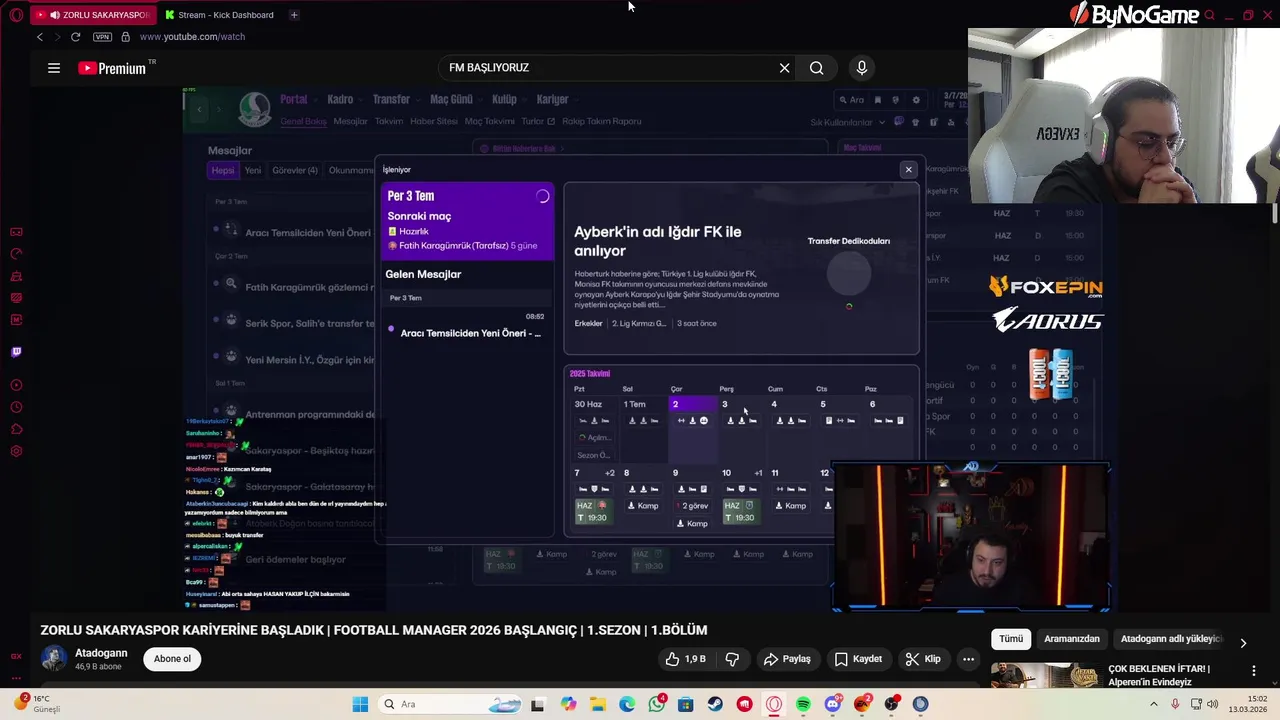Open the ÇOK BEKLENEN İFTAR video thumbnail
1280x720 pixels.
point(1046,675)
